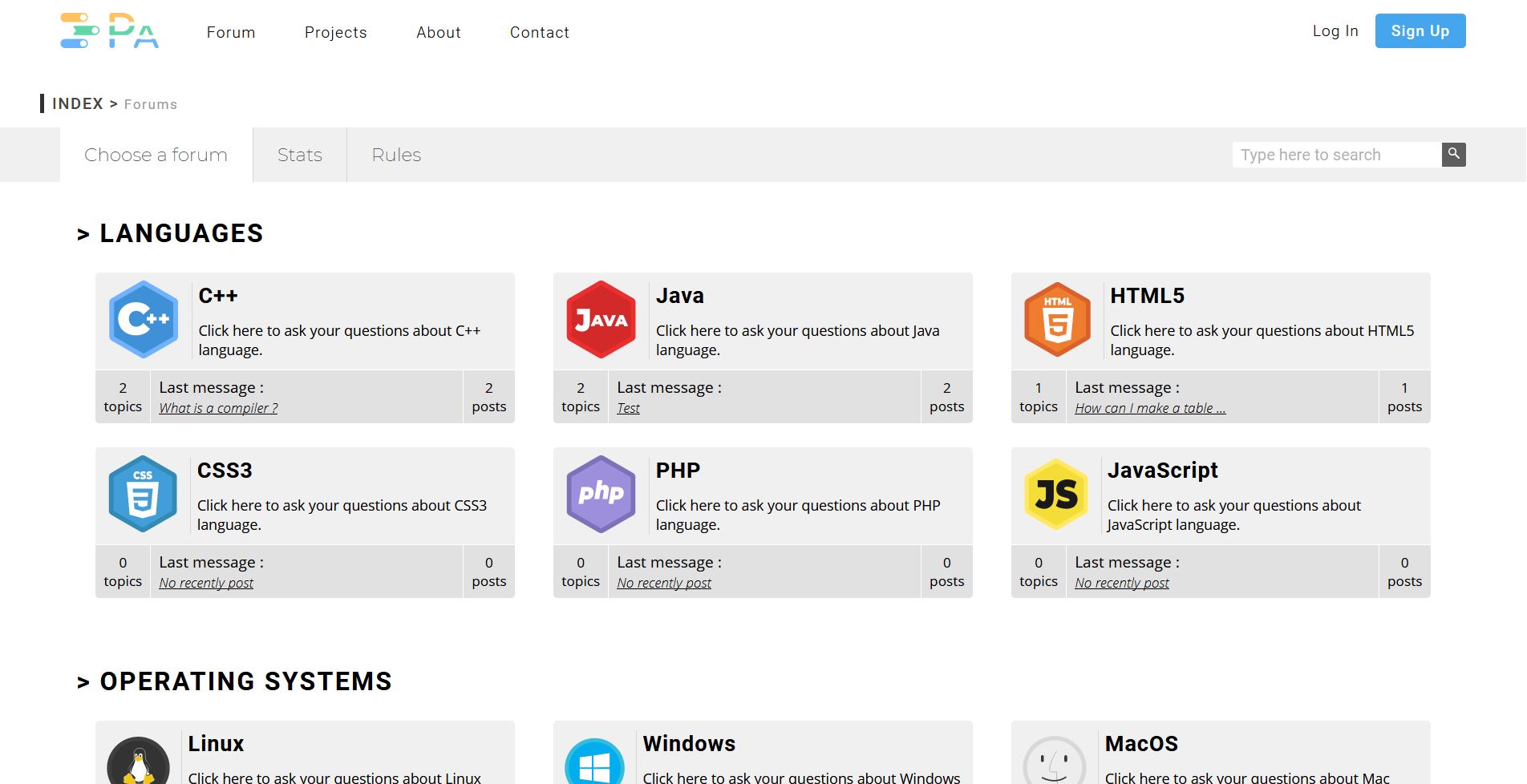Open the Linux forum title
Screen dimensions: 1527x784
(x=216, y=743)
